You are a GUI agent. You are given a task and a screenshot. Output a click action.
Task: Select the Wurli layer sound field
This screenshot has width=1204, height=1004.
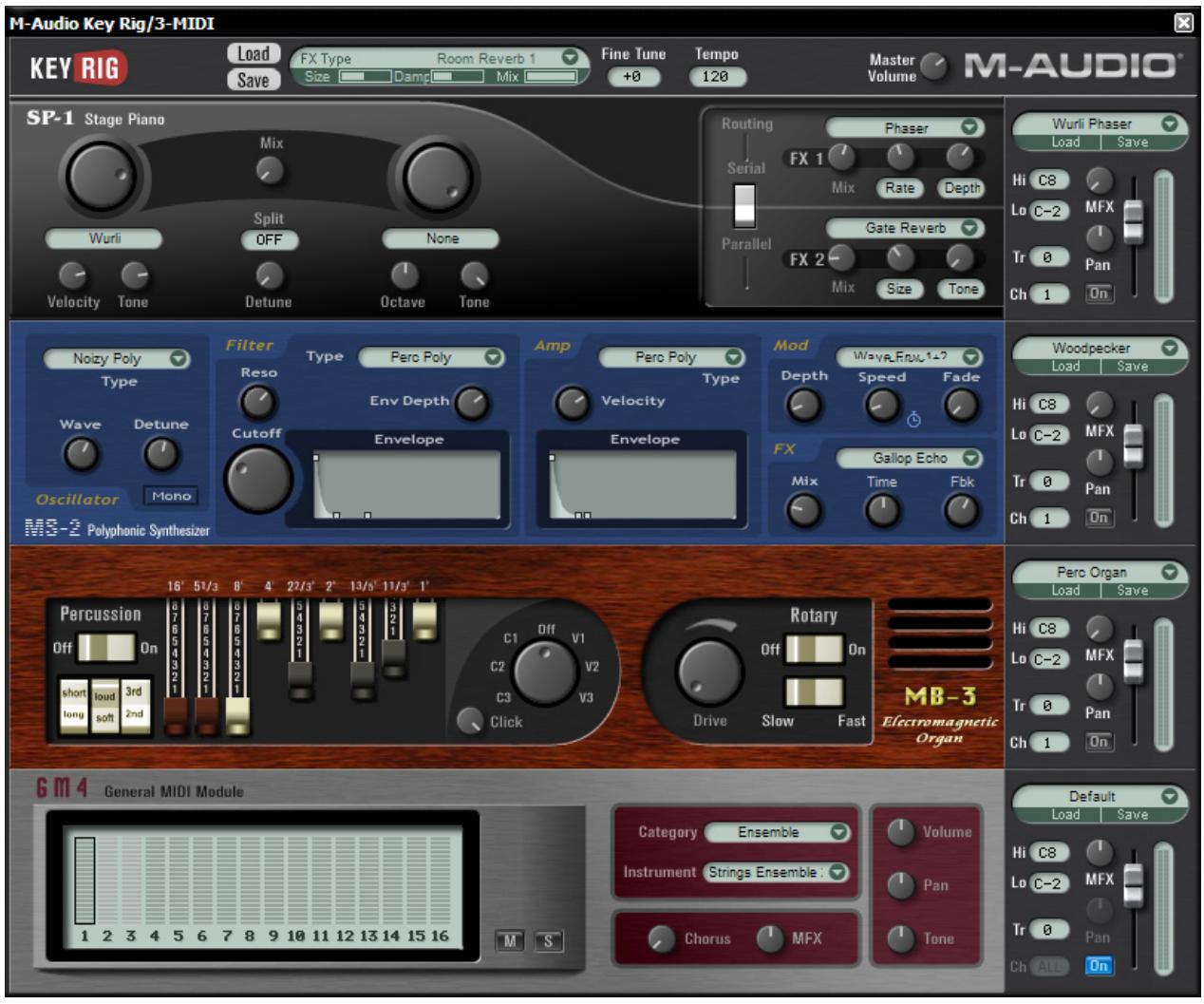(104, 238)
